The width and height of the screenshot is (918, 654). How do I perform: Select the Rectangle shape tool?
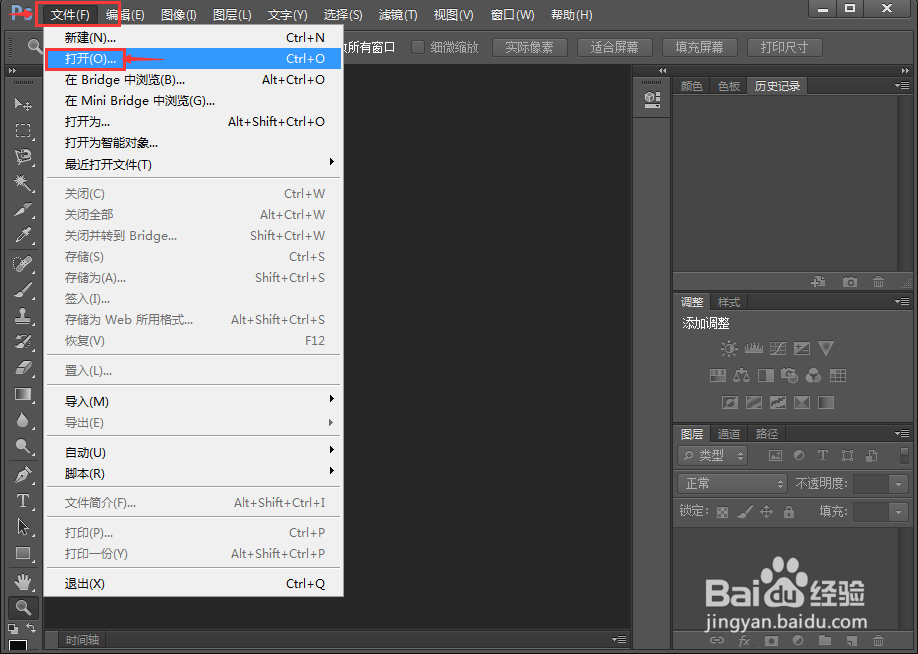tap(23, 553)
